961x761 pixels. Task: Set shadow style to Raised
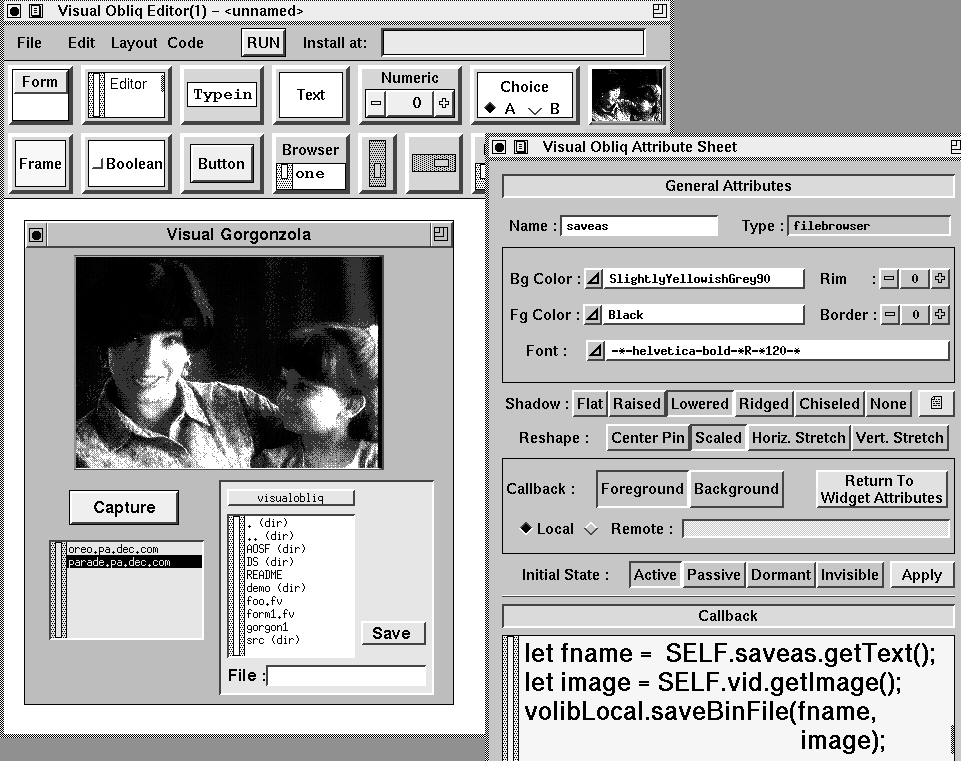[636, 404]
